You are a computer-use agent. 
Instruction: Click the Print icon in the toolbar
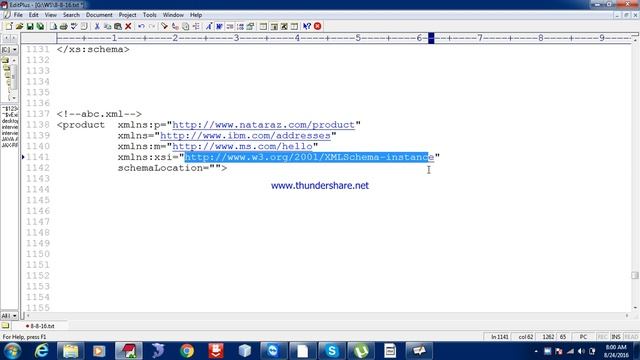pyautogui.click(x=63, y=27)
